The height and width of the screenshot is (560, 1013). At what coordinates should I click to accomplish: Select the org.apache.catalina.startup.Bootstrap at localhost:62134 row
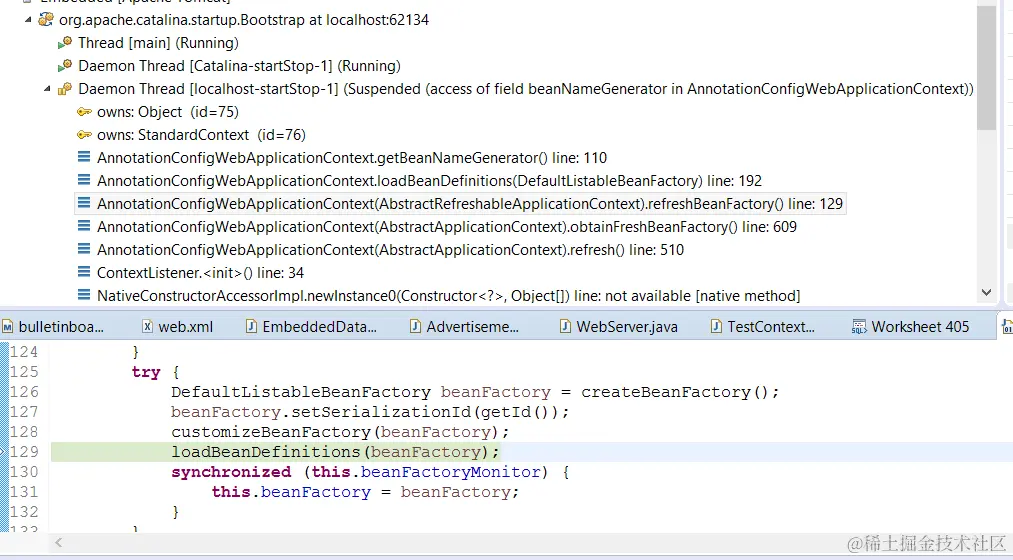tap(244, 20)
